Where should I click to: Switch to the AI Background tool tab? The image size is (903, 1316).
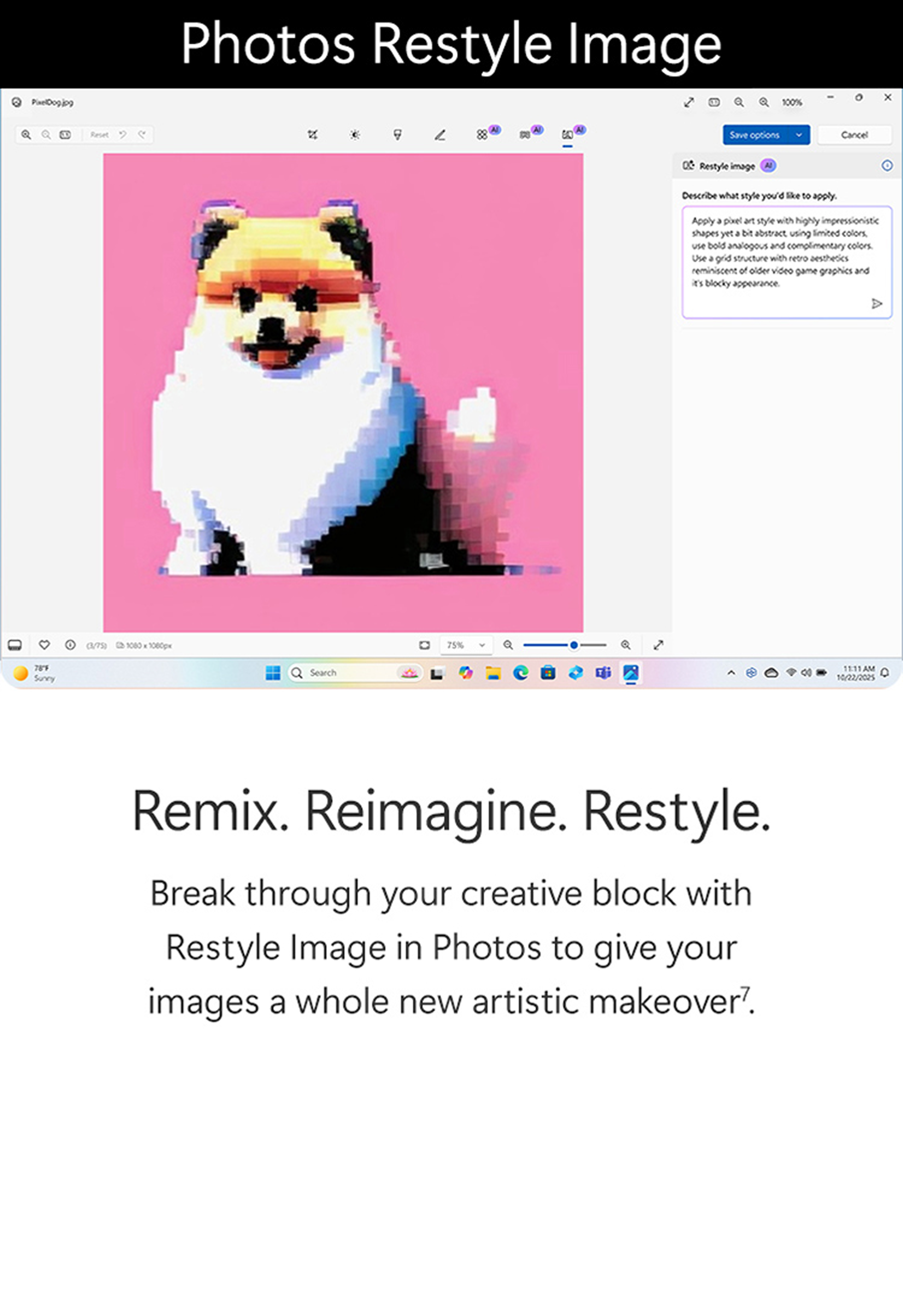(525, 135)
